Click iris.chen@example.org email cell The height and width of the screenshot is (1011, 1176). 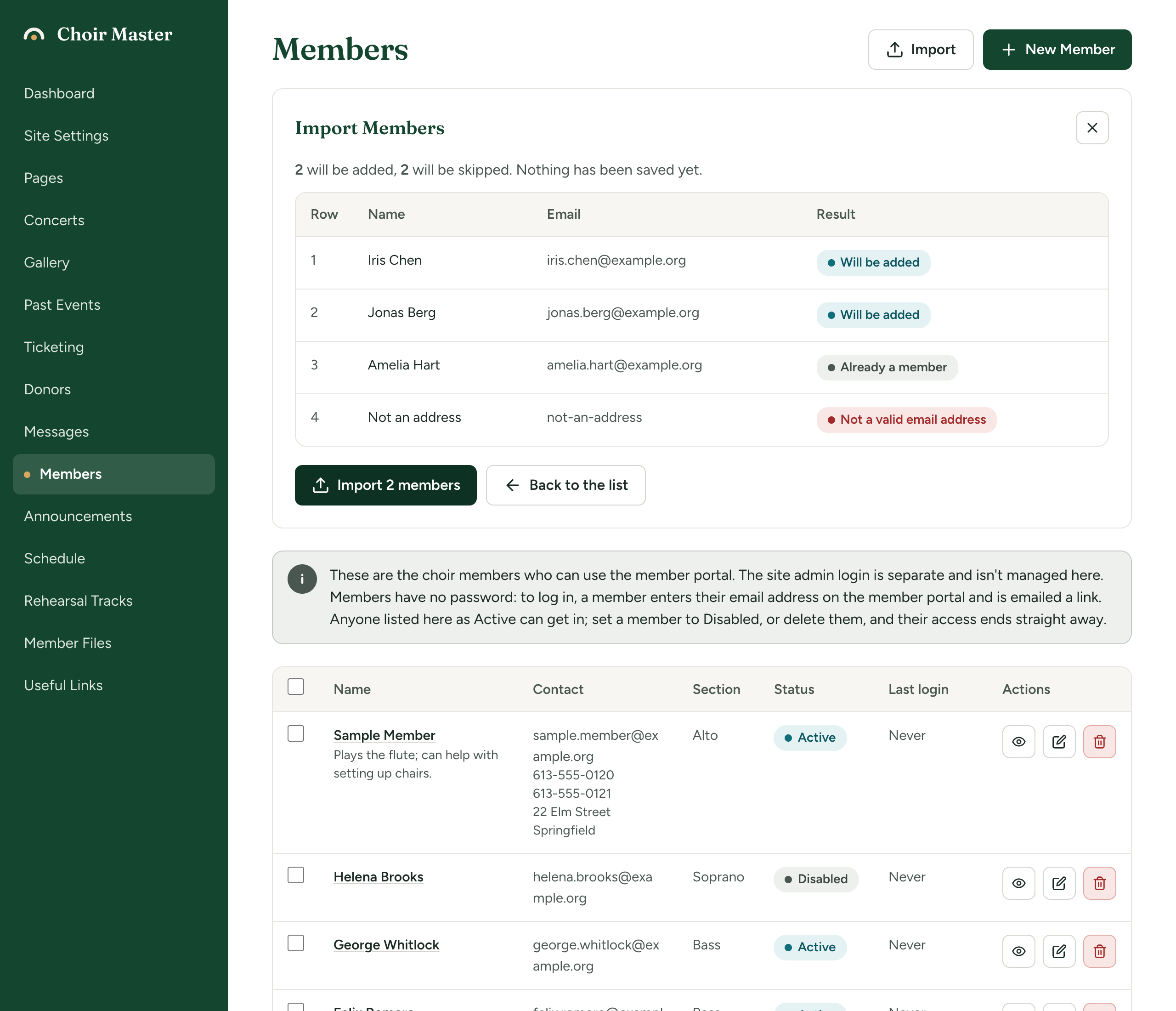[616, 261]
